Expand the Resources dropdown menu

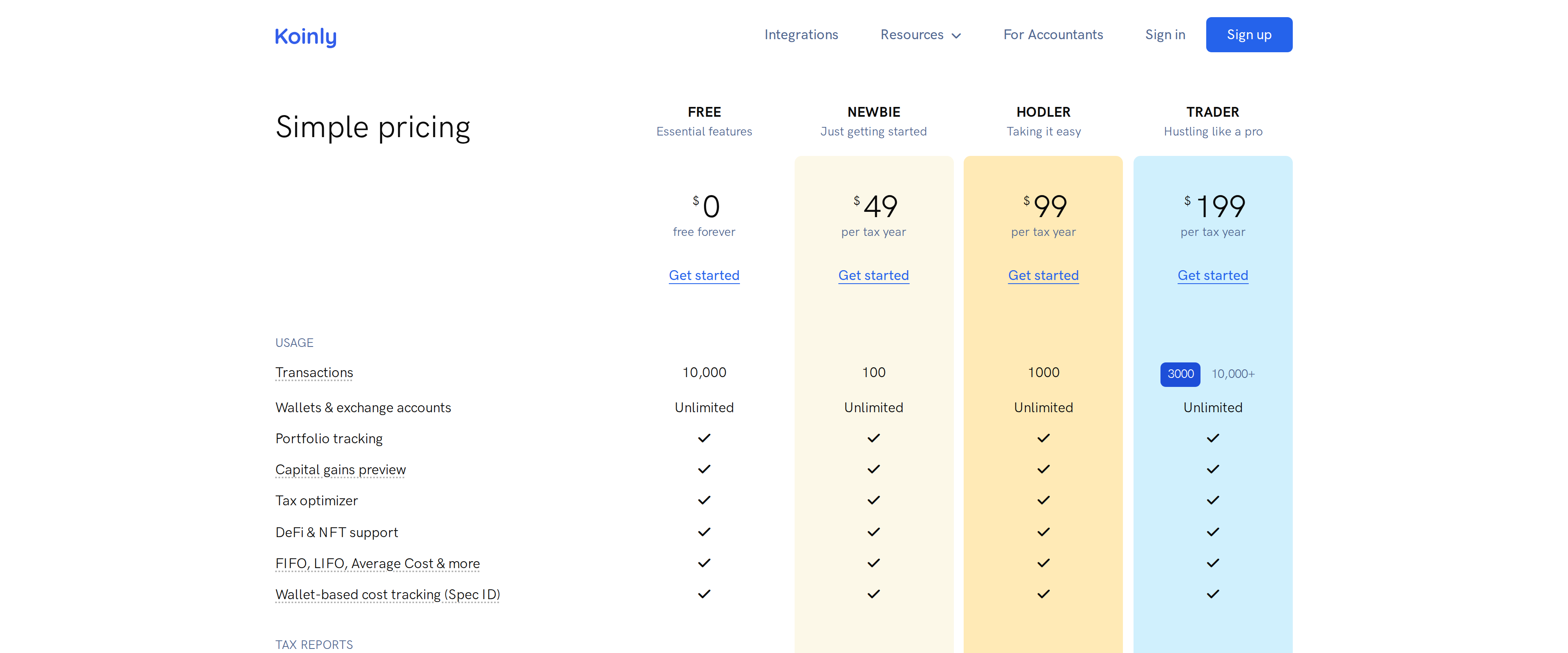coord(920,35)
